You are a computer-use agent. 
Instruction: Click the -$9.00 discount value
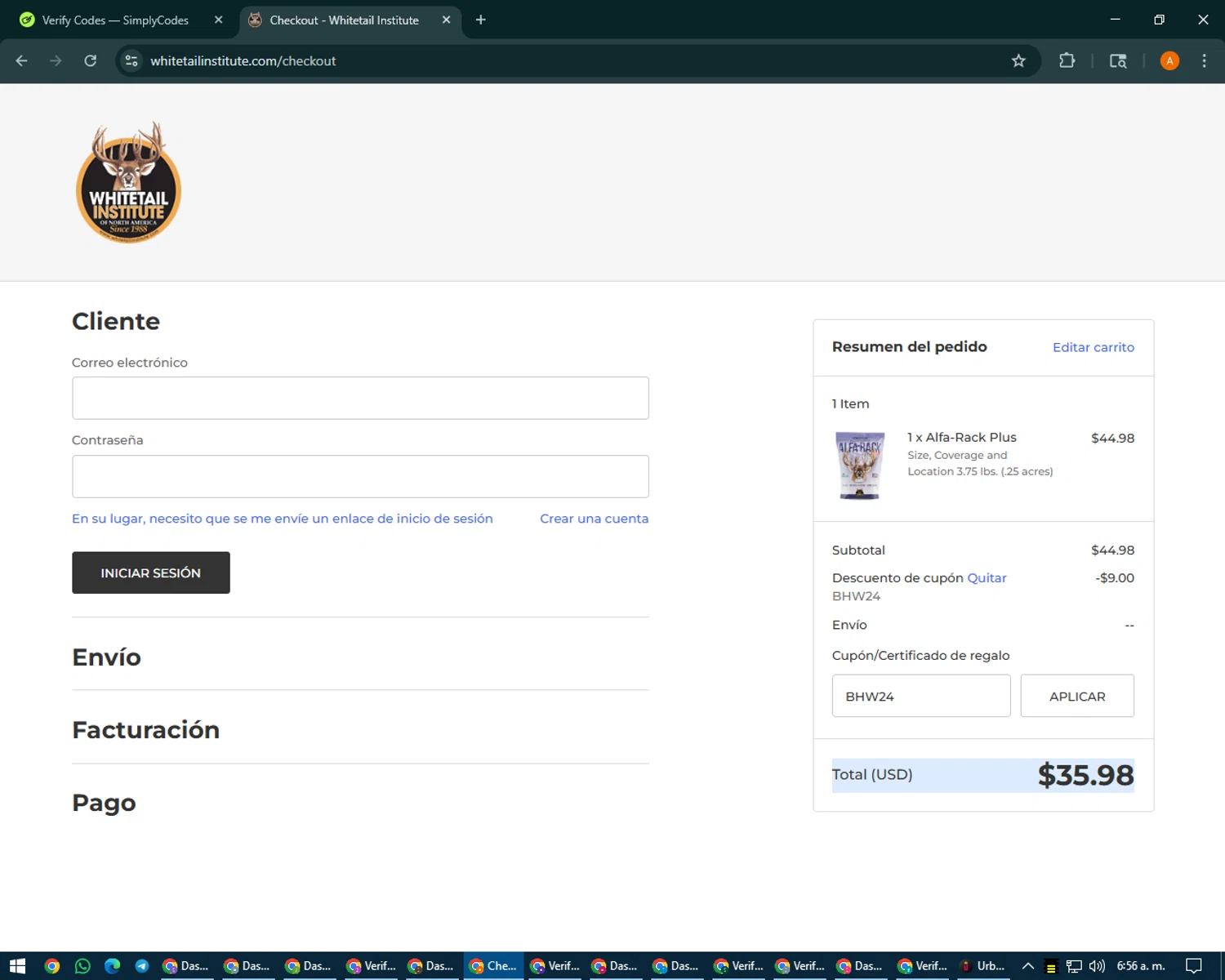(1115, 577)
